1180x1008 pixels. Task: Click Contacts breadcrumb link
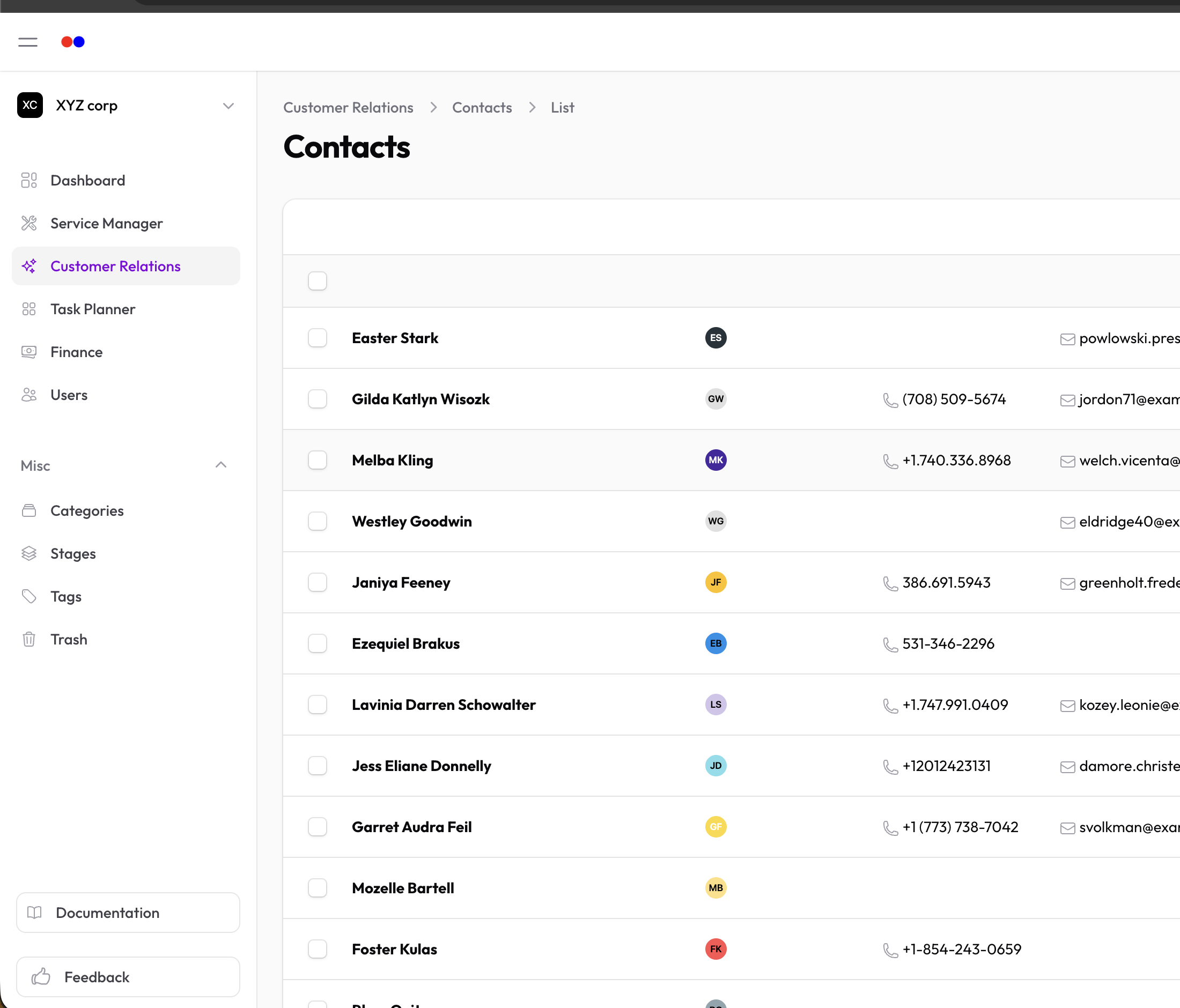482,108
